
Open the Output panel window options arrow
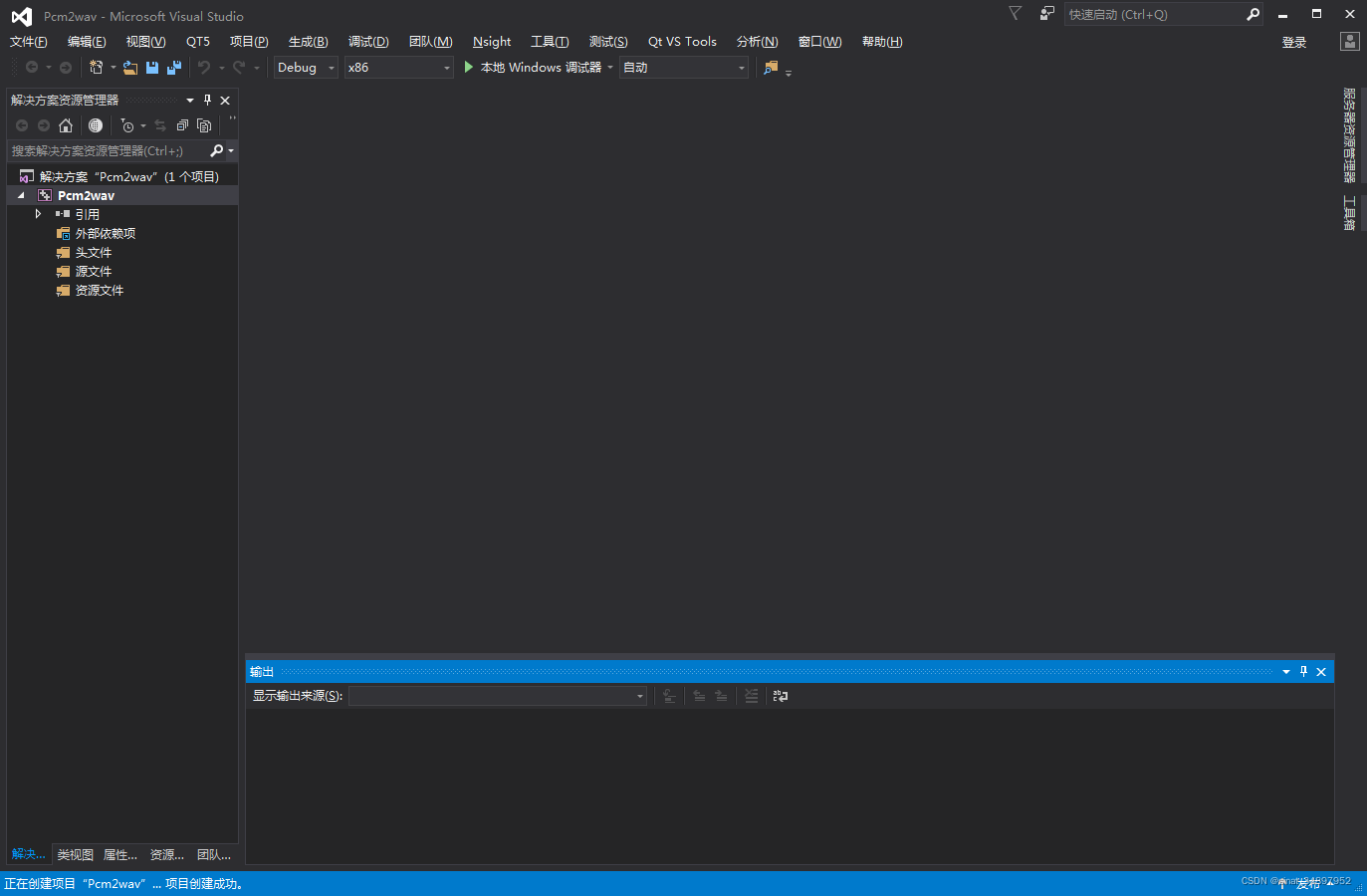pos(1285,672)
